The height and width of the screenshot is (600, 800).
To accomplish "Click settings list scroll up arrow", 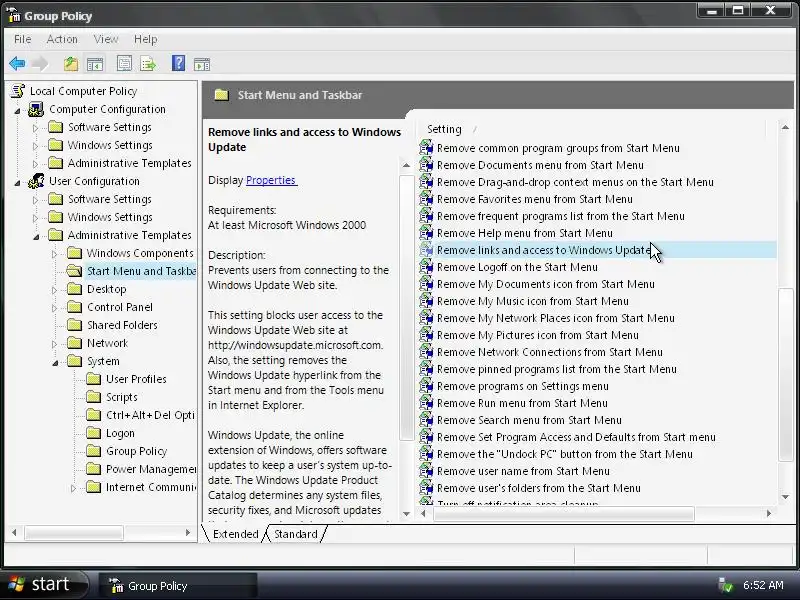I will 785,127.
